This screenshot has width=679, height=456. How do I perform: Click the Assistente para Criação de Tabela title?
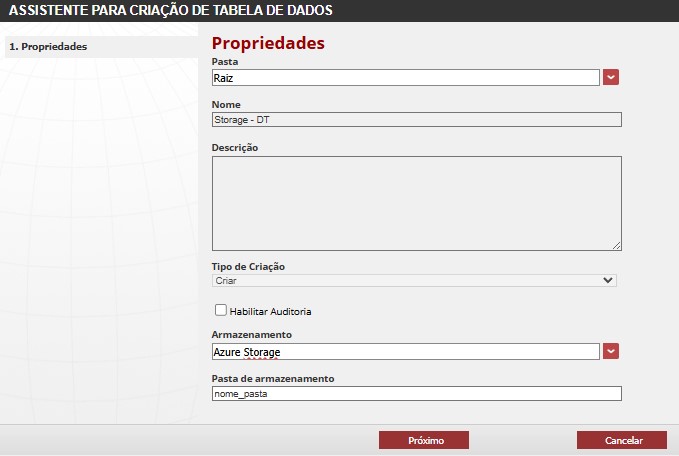point(171,10)
